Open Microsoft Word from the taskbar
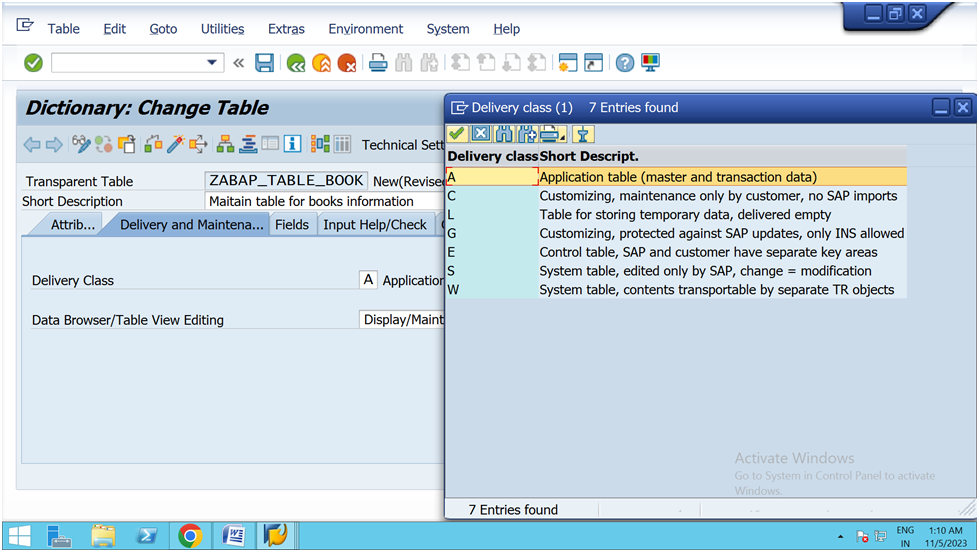Screen dimensions: 979x552 tap(233, 536)
